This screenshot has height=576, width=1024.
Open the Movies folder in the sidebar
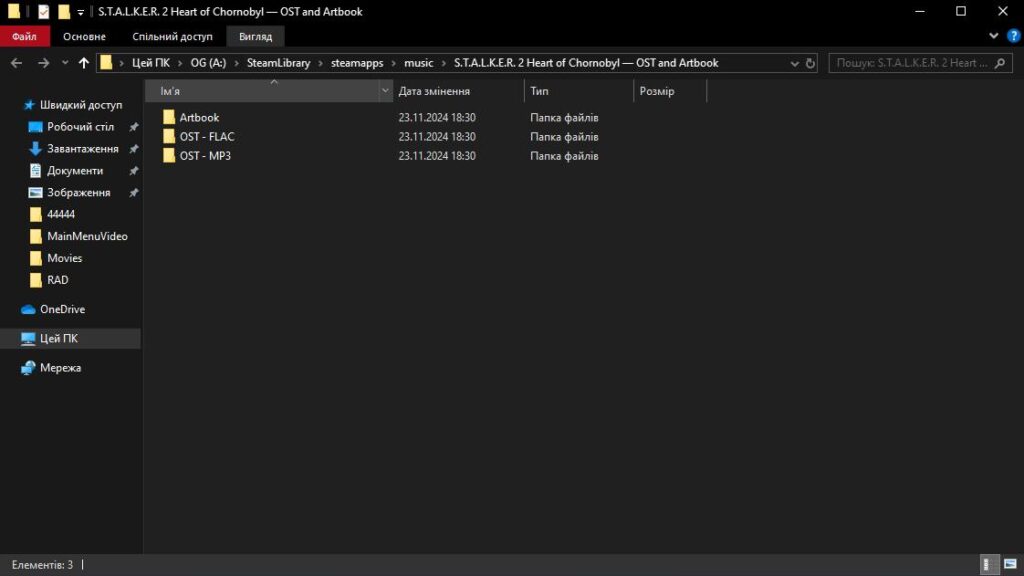65,258
